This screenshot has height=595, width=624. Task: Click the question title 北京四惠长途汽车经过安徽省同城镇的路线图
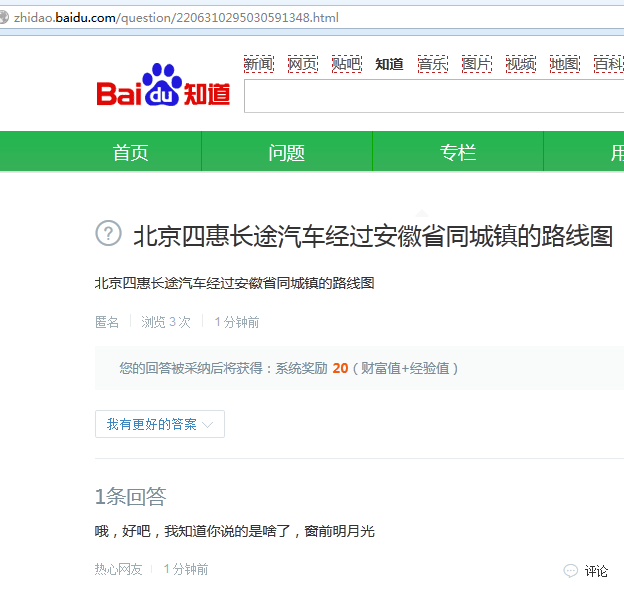373,236
